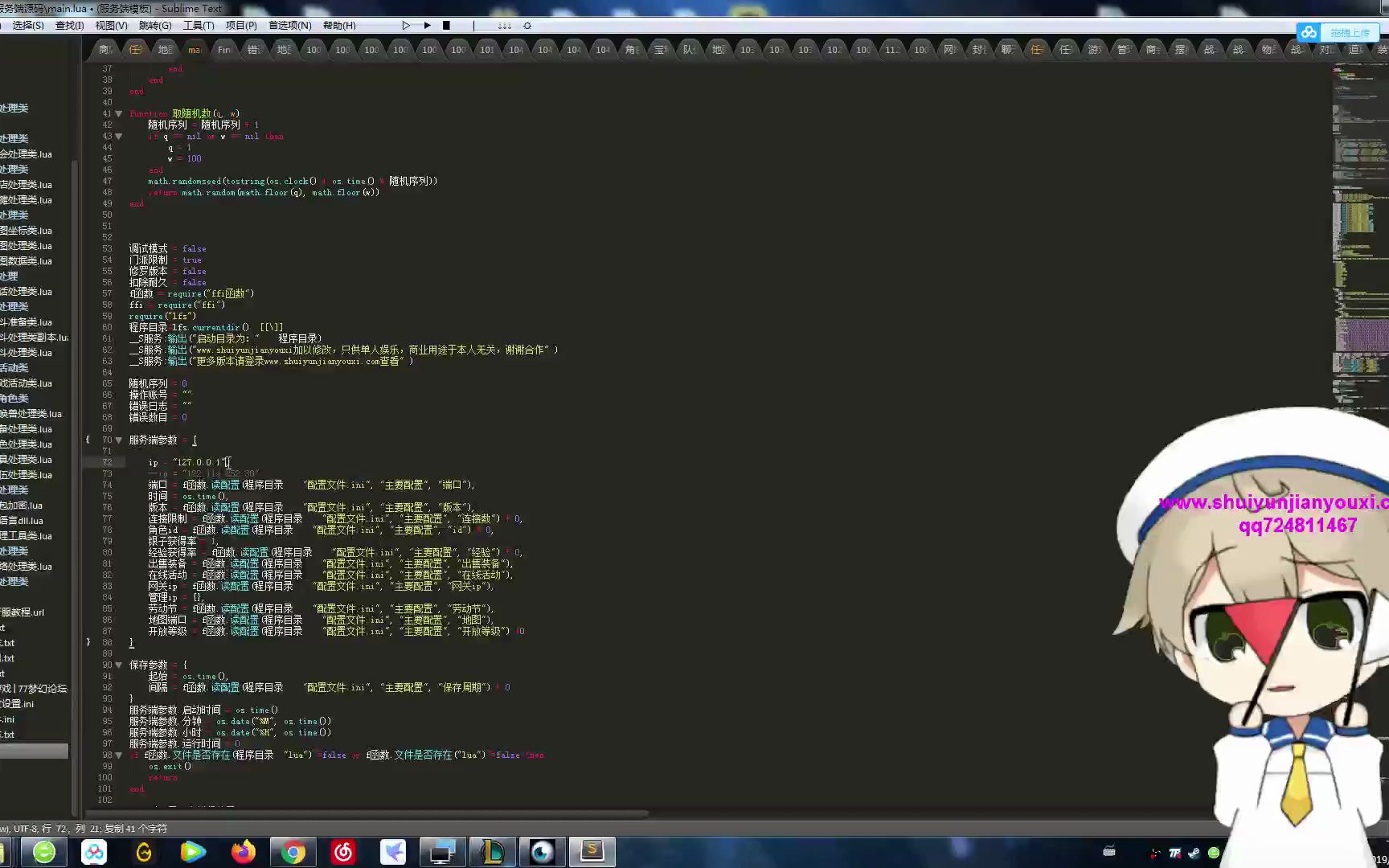Open the 视图(V) menu

[x=111, y=26]
